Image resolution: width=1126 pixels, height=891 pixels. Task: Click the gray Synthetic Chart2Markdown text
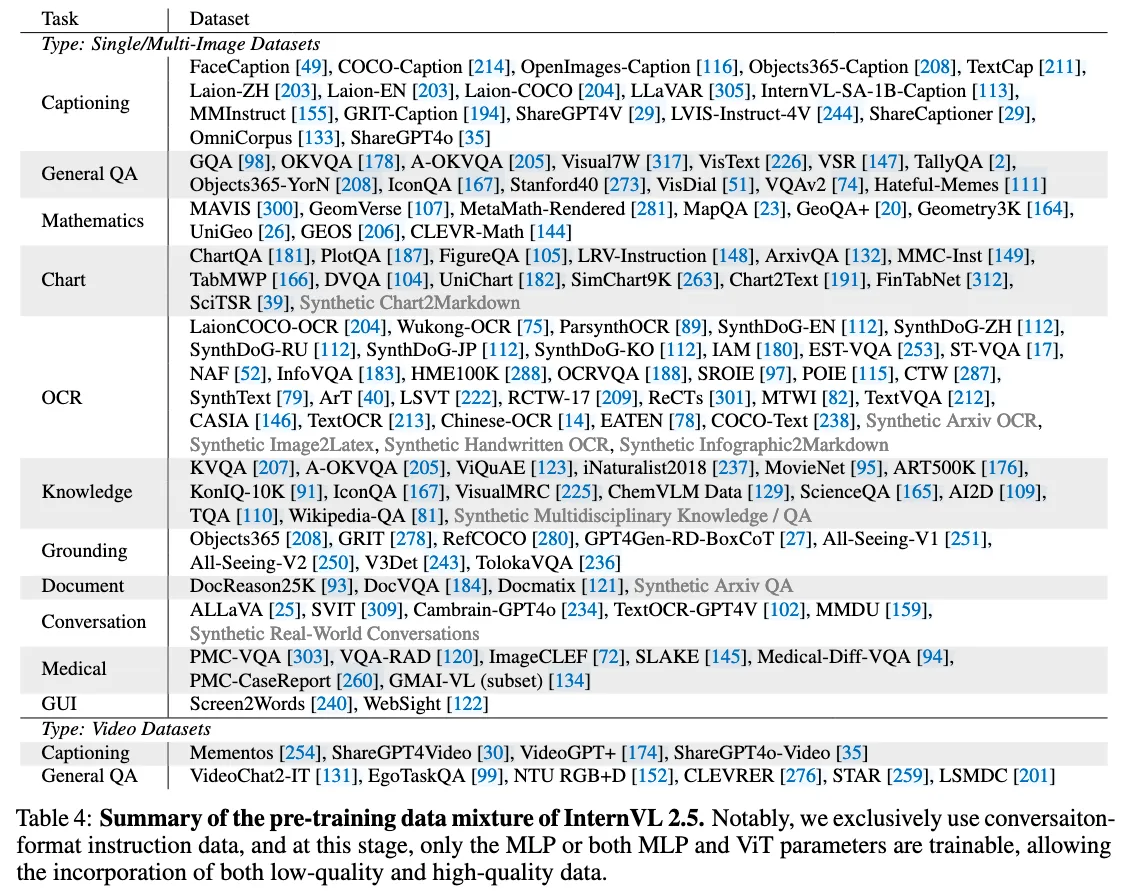[410, 302]
